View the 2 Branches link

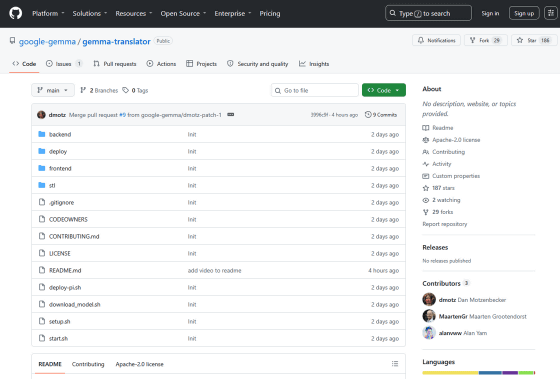99,90
